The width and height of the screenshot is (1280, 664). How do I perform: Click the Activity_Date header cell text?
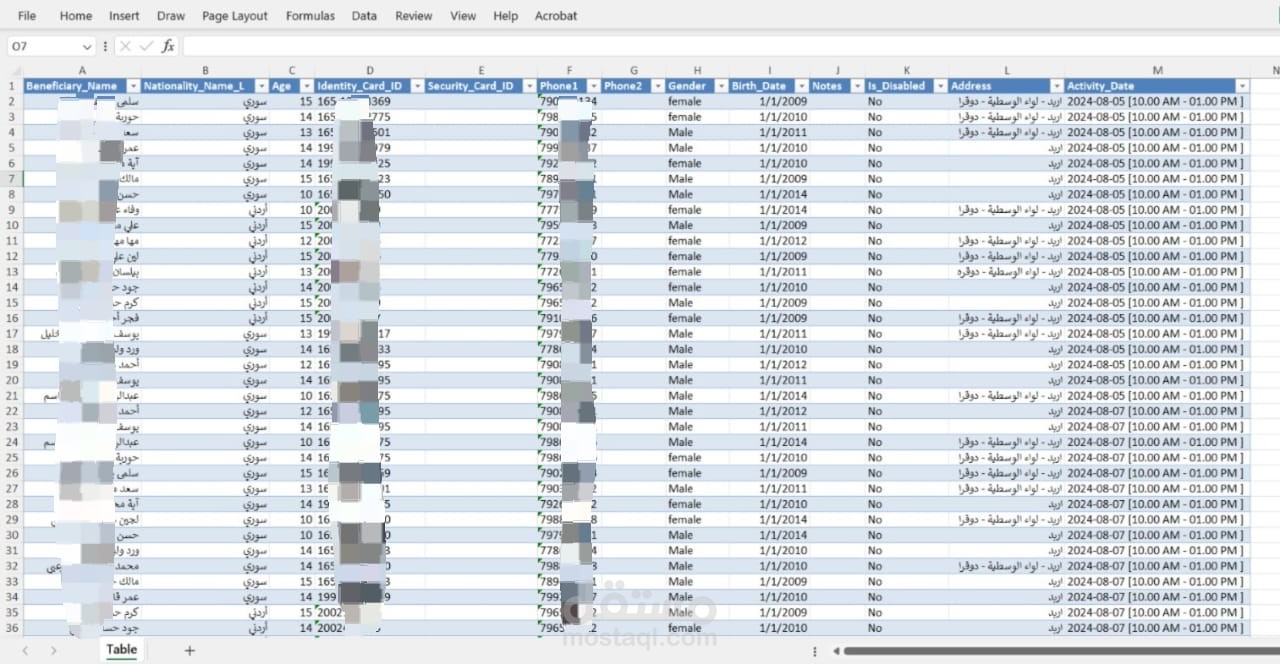pyautogui.click(x=1101, y=86)
